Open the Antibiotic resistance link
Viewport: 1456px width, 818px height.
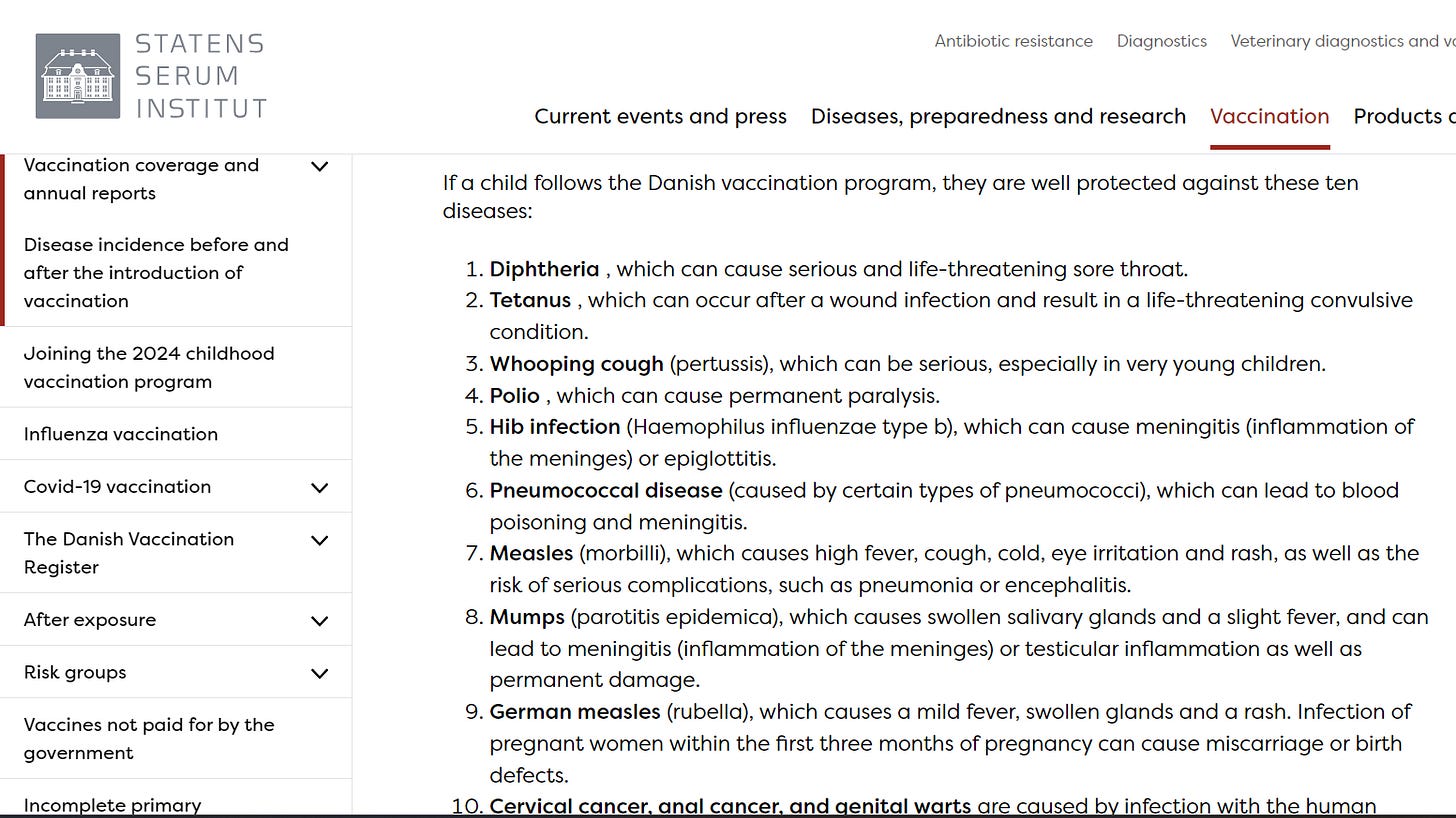pos(1013,41)
